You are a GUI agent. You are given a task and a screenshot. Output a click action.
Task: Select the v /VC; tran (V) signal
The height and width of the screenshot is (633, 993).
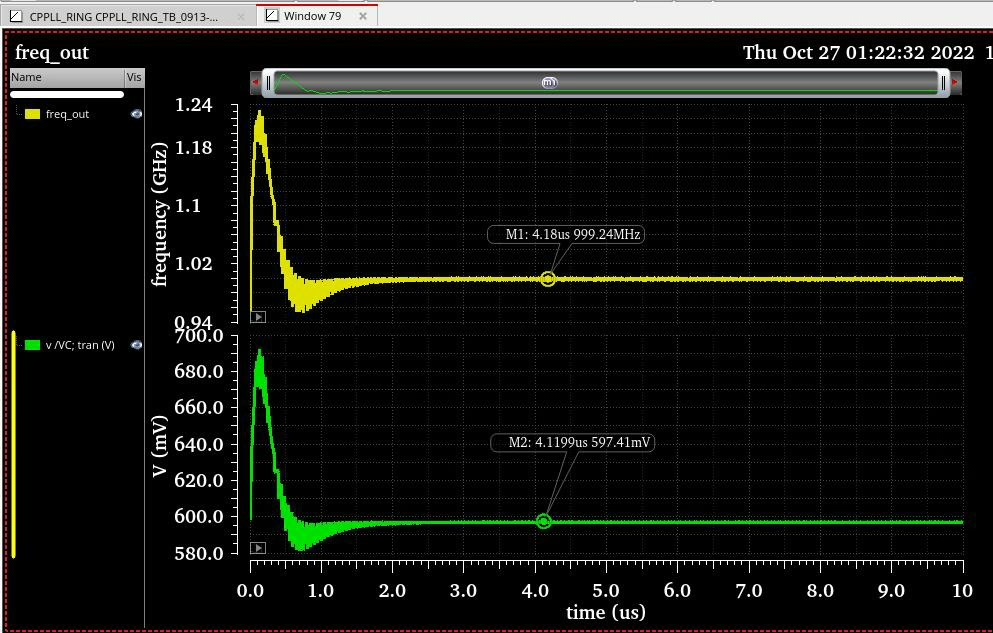[80, 345]
